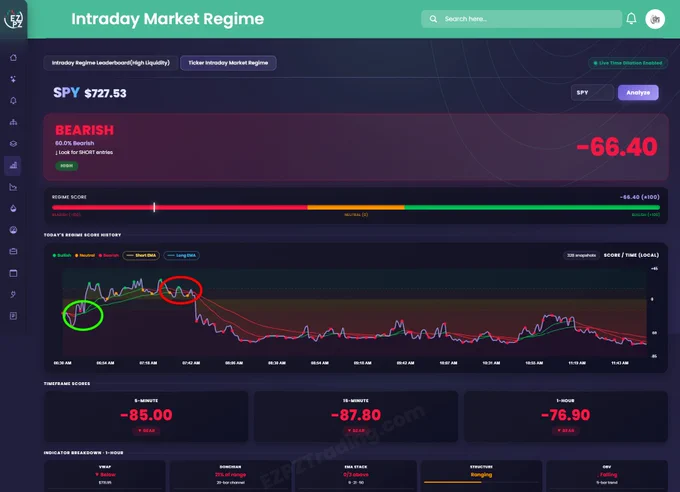Click the regime score position marker
Viewport: 680px width, 492px height.
pos(154,207)
